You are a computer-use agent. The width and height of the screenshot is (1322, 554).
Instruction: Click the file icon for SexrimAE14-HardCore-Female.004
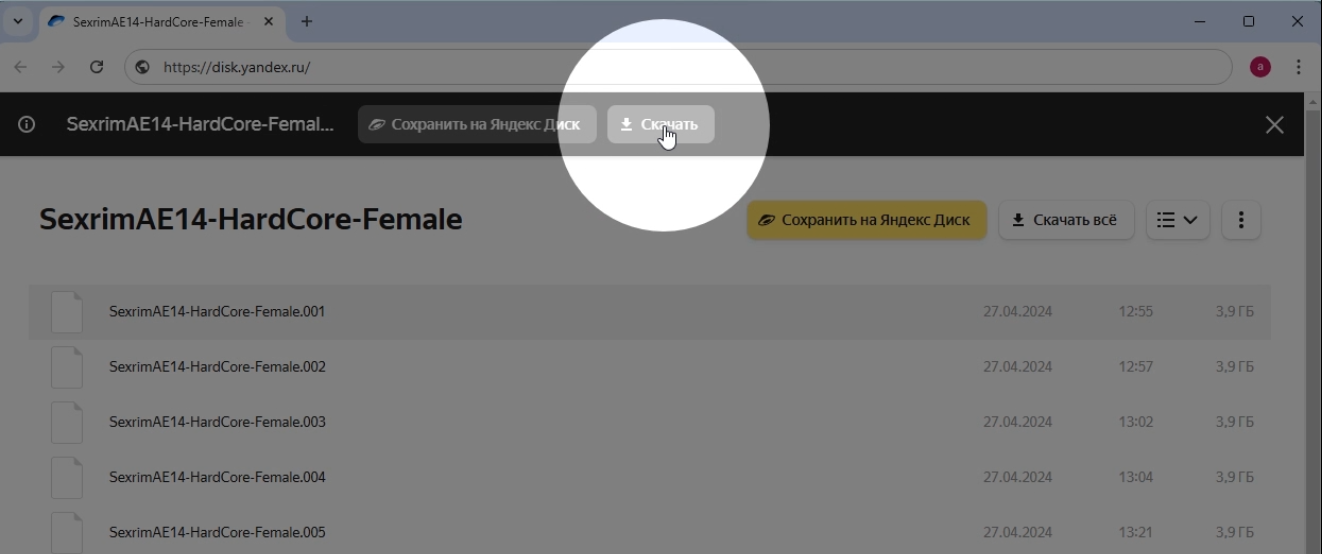pyautogui.click(x=67, y=477)
